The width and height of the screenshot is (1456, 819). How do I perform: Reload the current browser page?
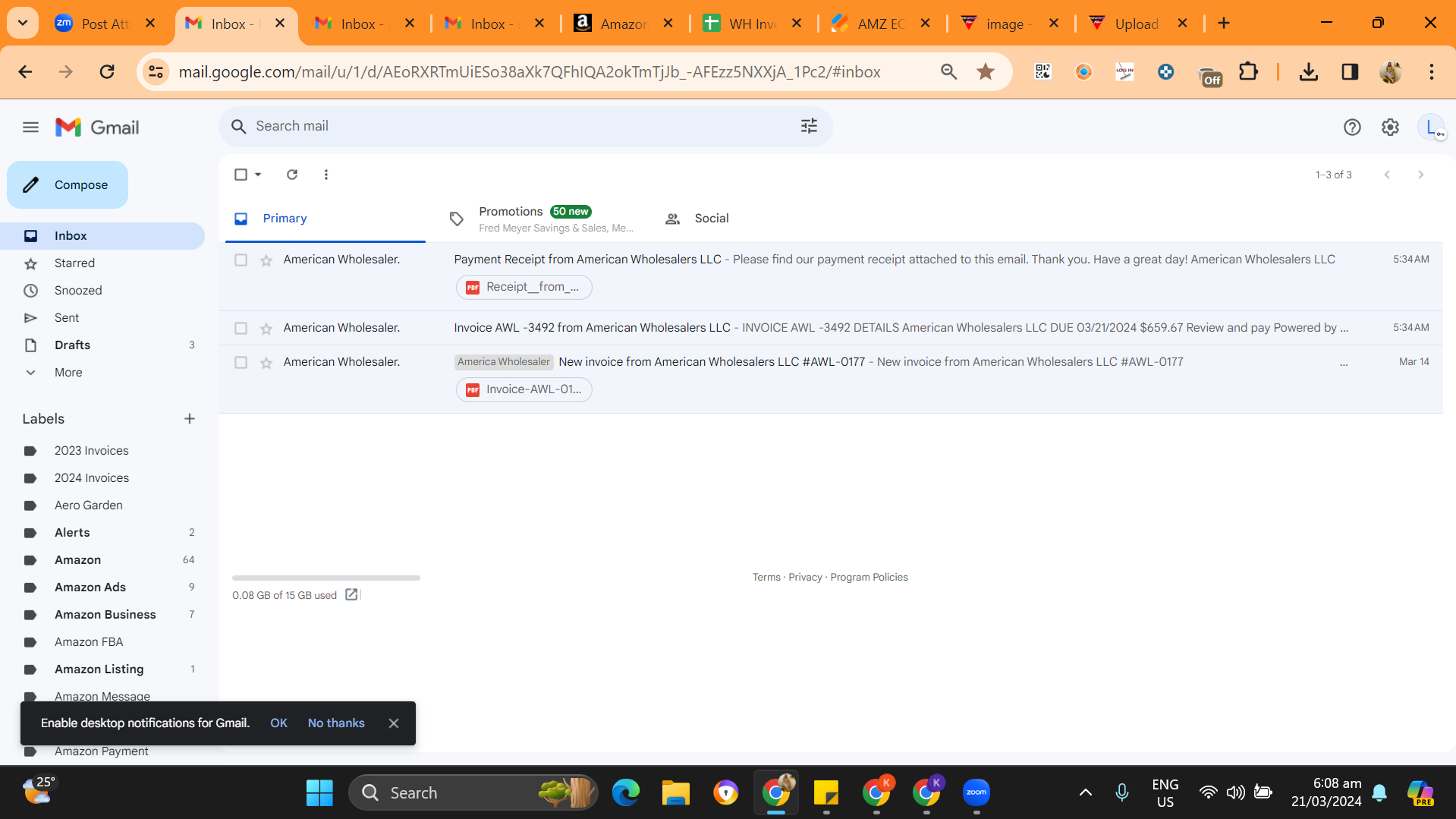point(107,71)
